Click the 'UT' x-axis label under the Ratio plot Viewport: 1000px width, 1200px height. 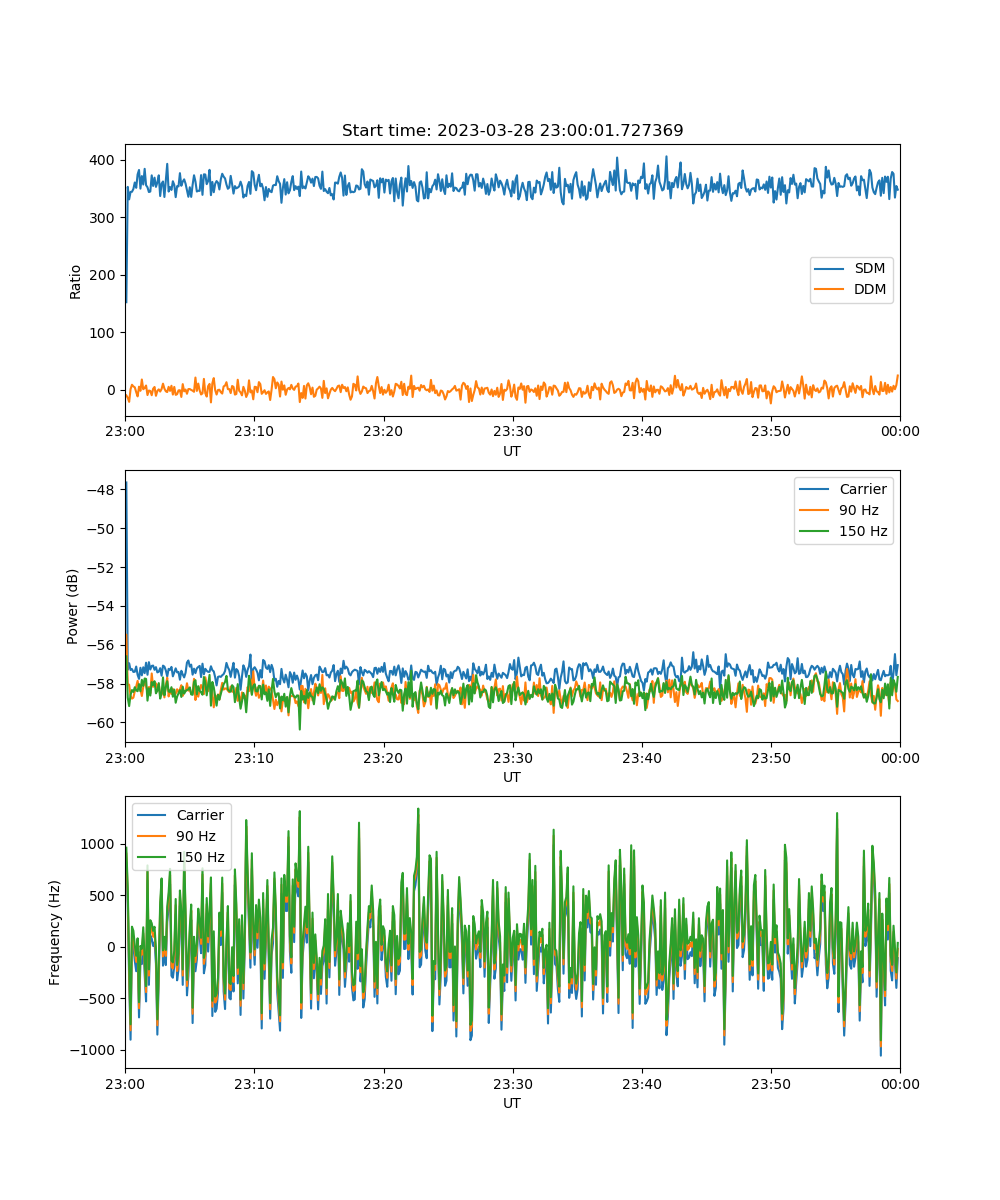pos(512,451)
